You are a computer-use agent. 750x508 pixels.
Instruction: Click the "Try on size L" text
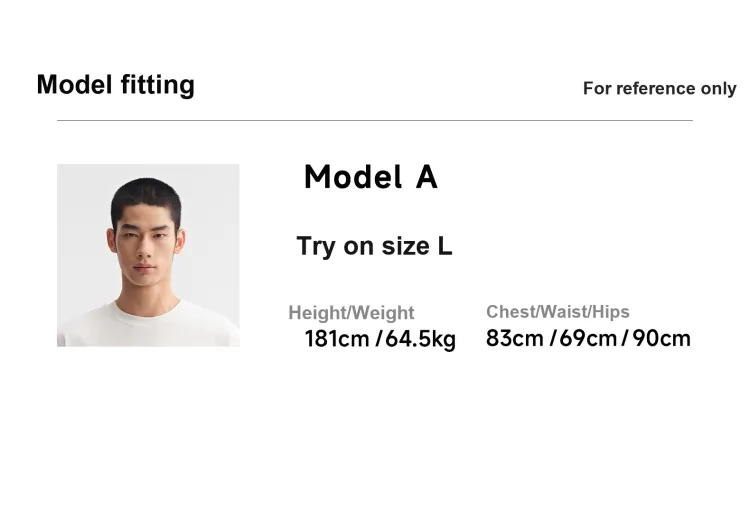point(374,246)
